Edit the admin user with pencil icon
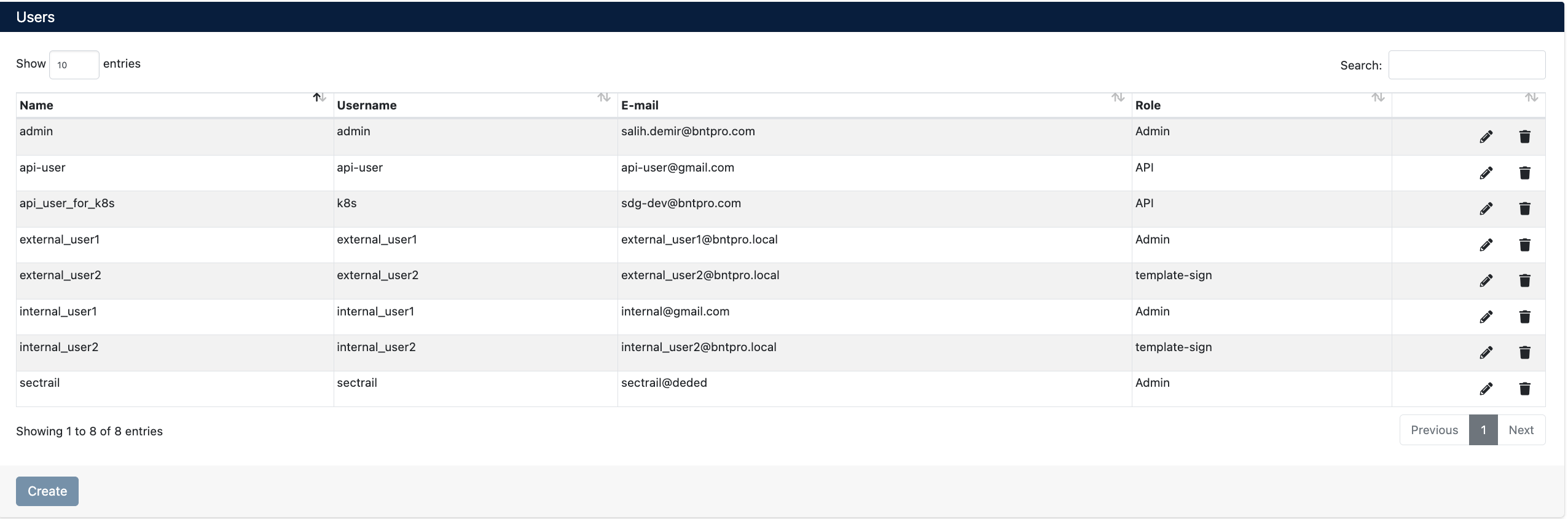The image size is (1568, 519). [1486, 137]
